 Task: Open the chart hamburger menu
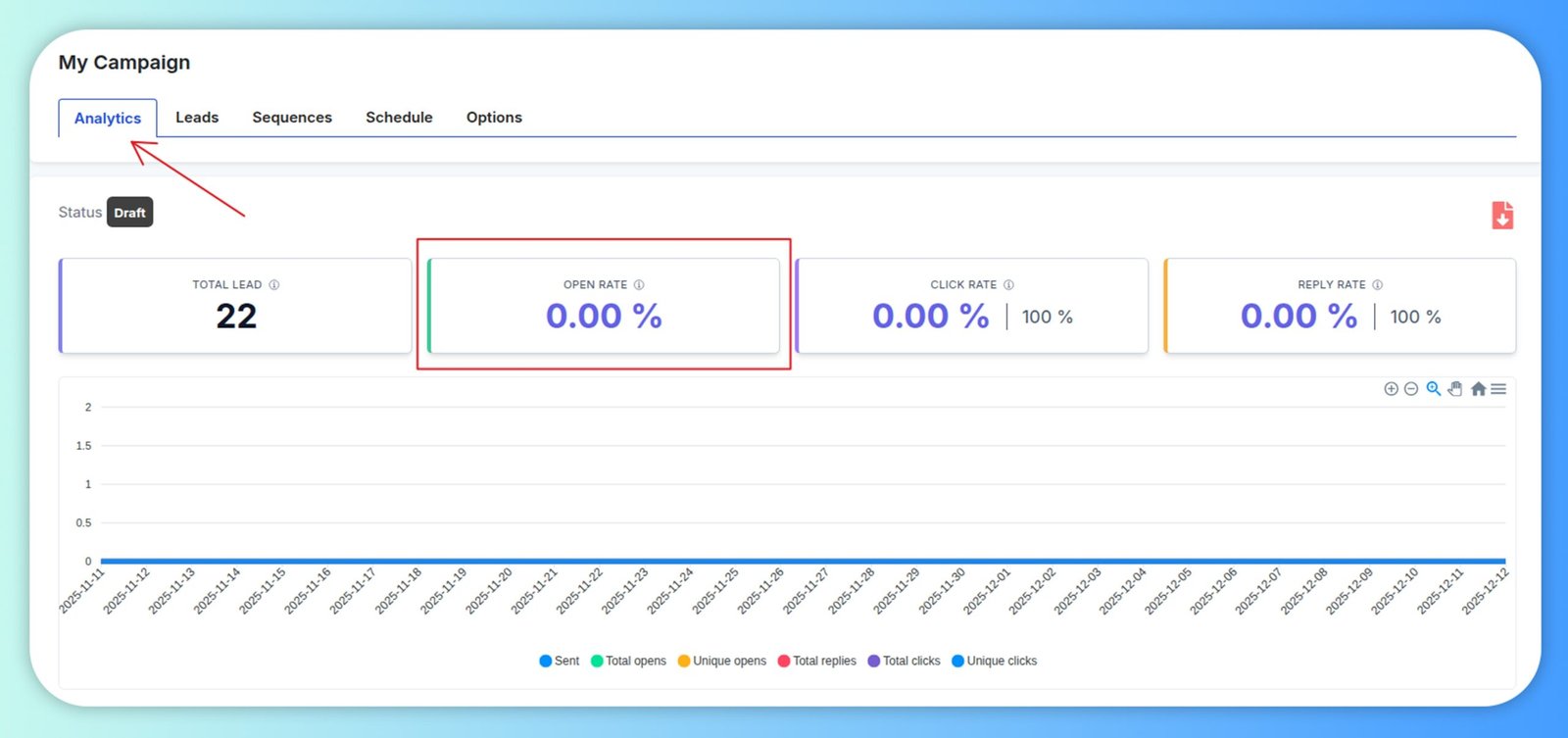(x=1498, y=389)
